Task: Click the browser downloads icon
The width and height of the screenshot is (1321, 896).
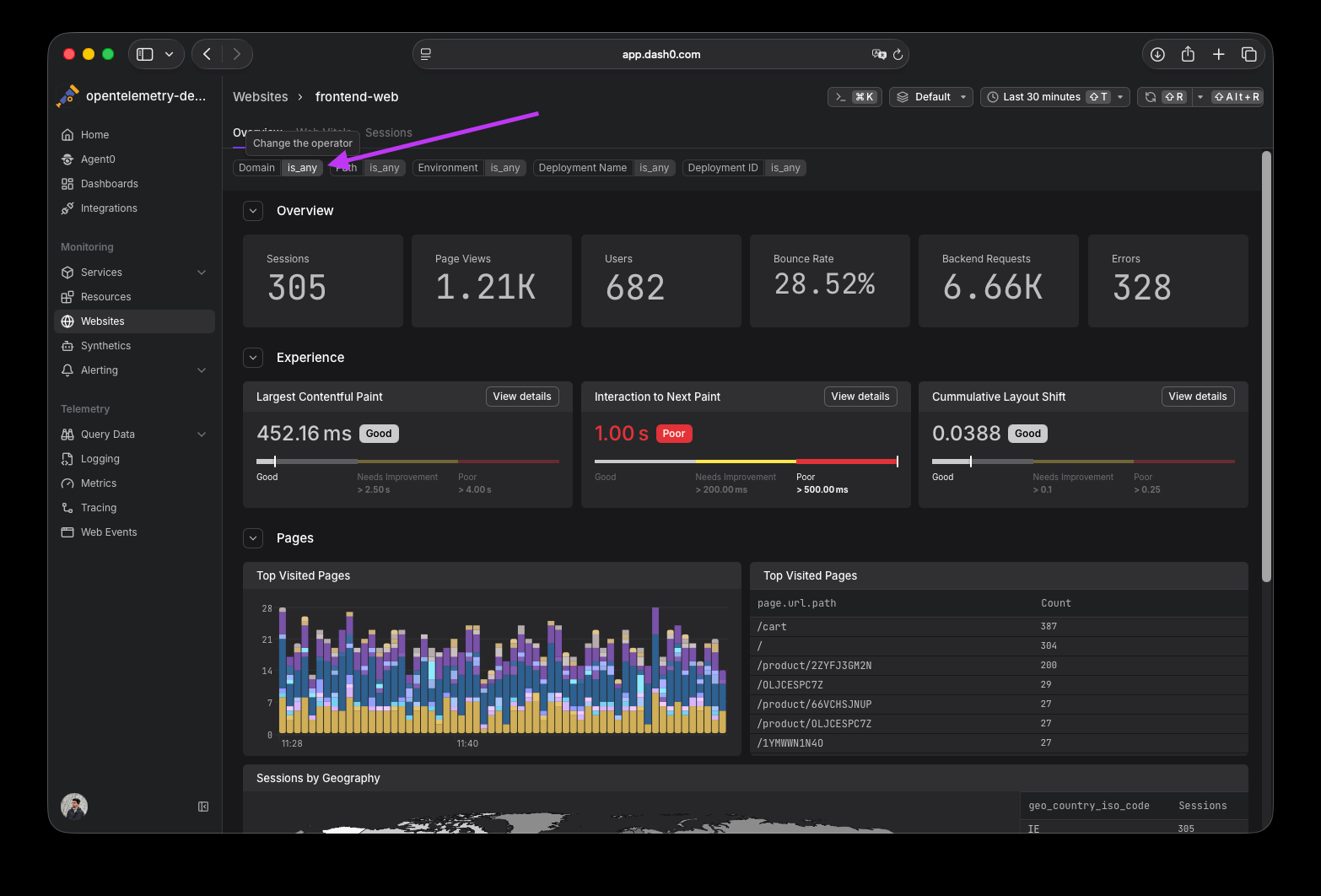Action: tap(1157, 54)
